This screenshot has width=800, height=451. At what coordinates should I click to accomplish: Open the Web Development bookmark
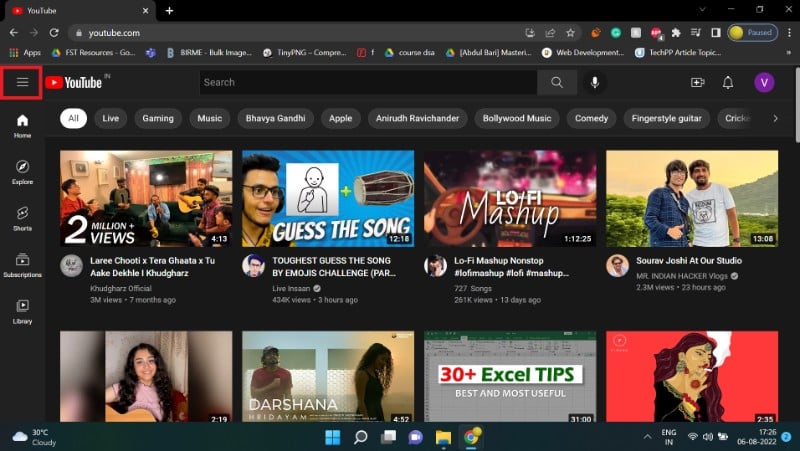pyautogui.click(x=583, y=53)
